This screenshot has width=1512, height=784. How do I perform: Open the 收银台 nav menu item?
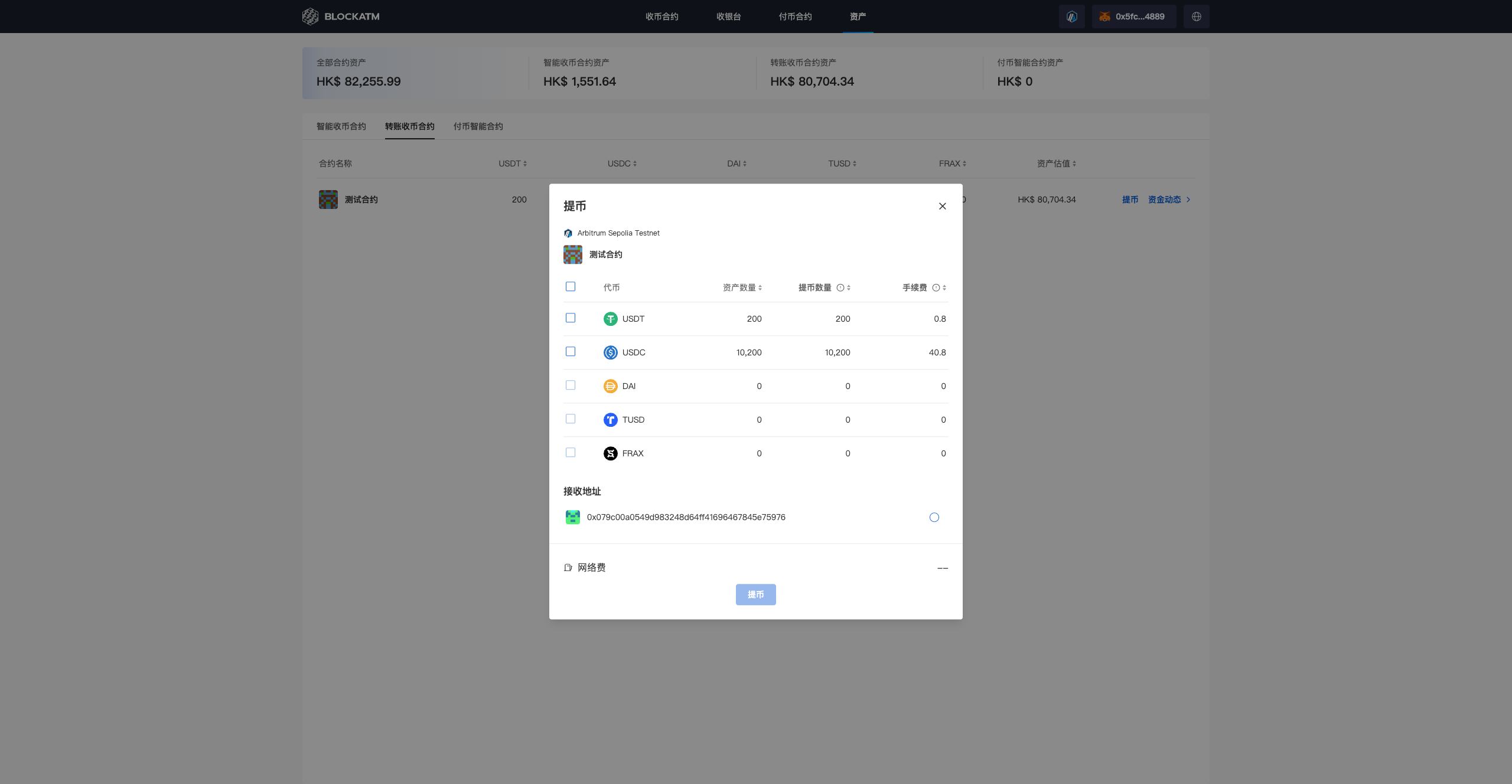tap(728, 17)
